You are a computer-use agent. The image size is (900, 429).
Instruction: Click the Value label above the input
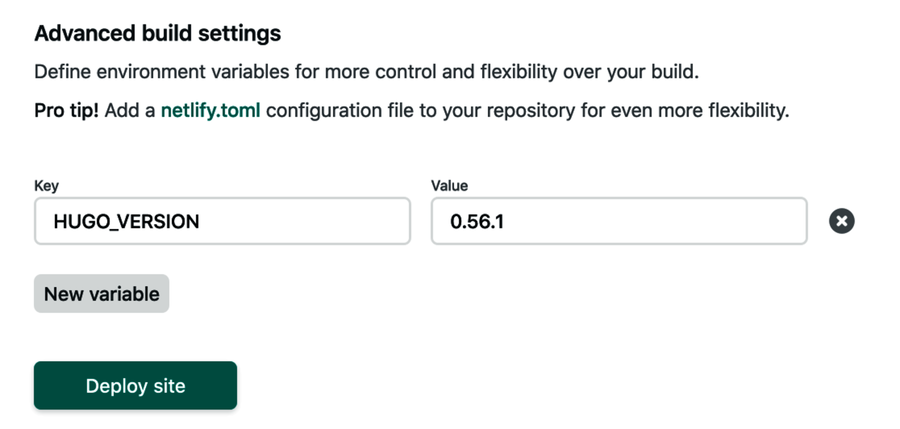pyautogui.click(x=449, y=186)
